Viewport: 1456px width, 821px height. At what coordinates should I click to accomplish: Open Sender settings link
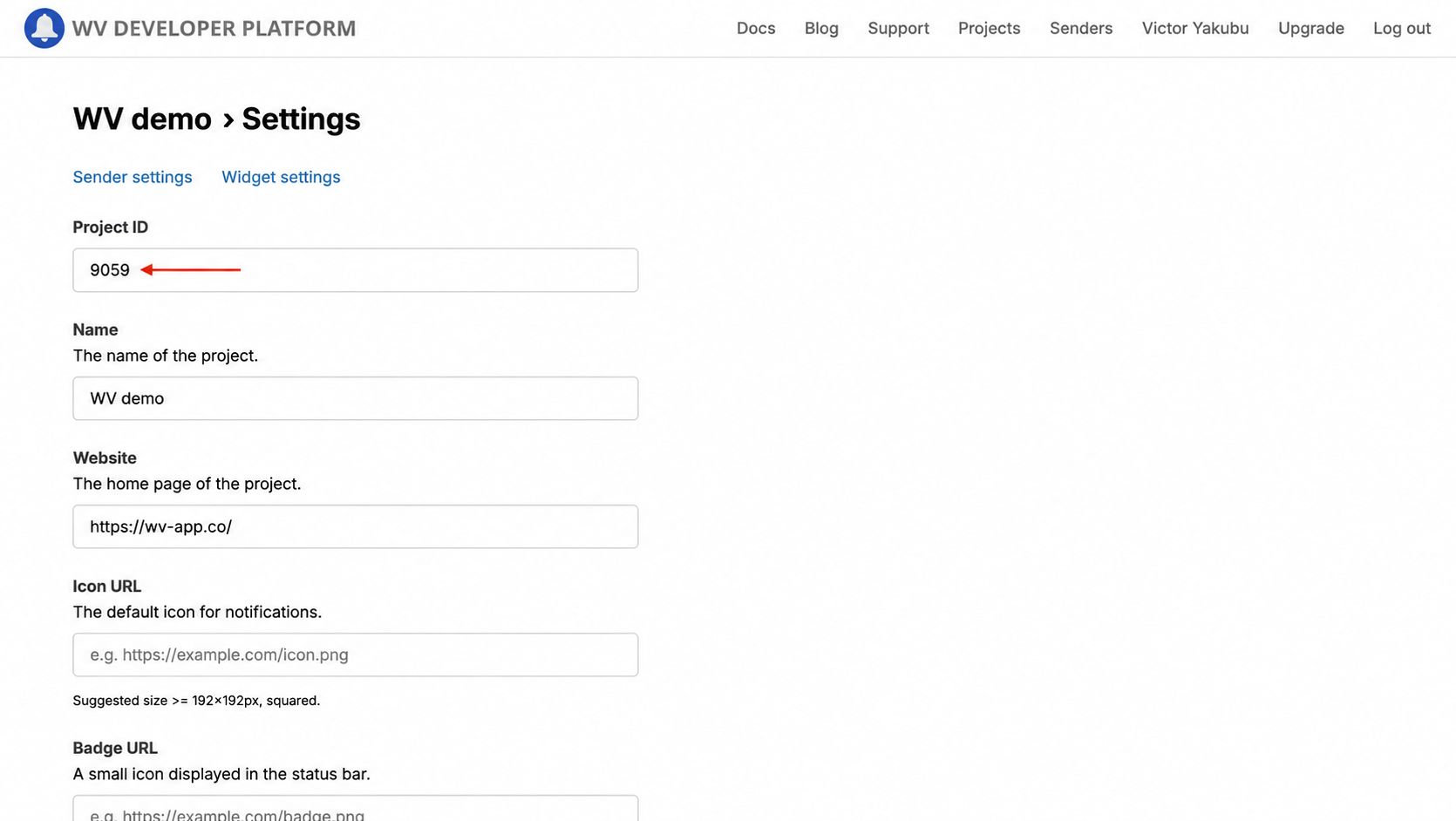(133, 177)
